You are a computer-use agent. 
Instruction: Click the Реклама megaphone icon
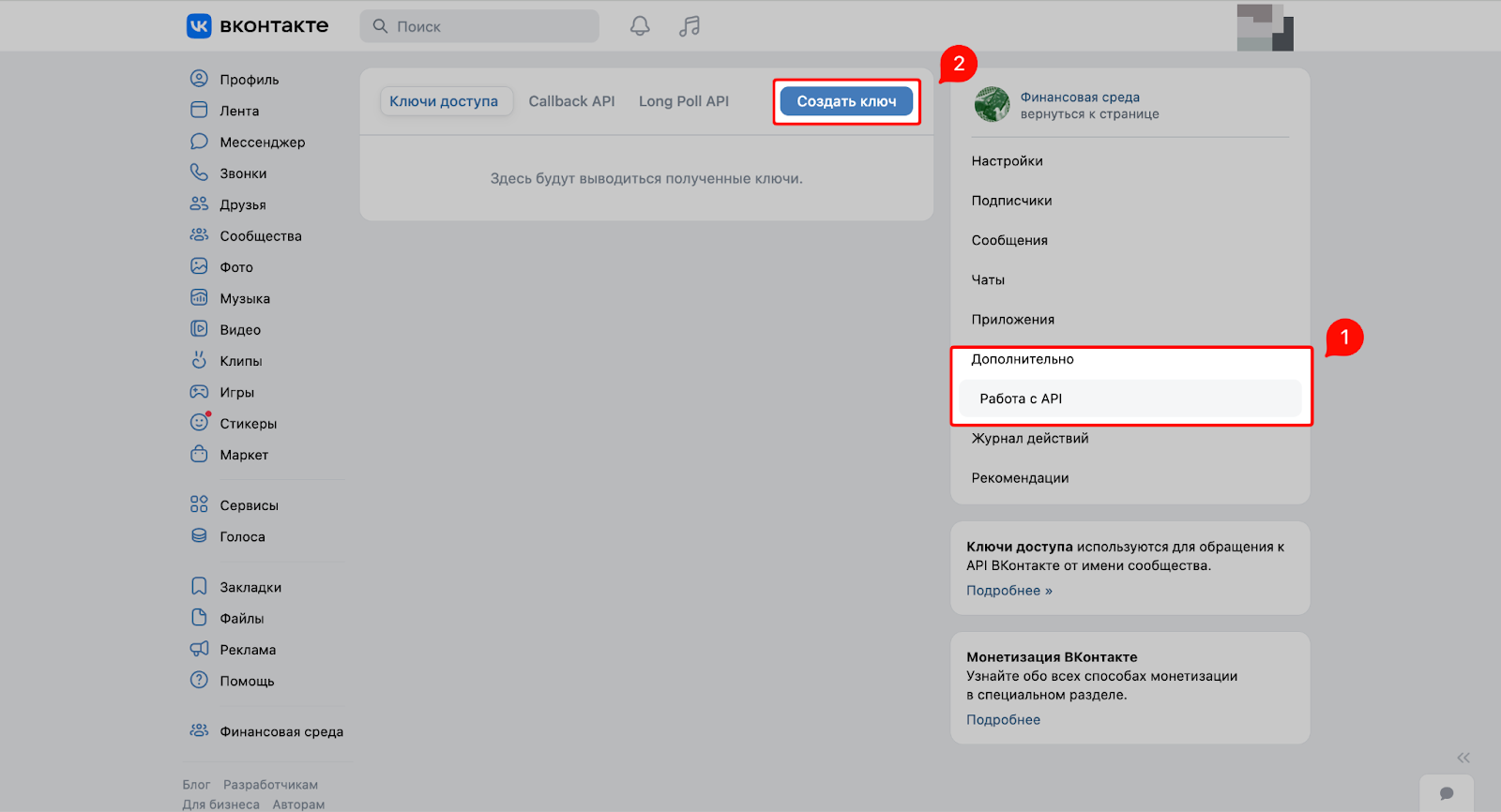click(x=199, y=649)
